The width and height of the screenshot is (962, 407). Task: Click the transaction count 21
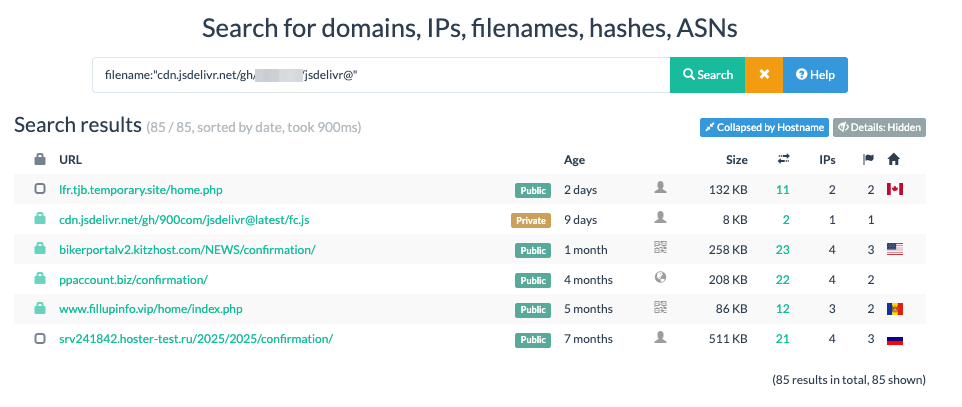782,339
